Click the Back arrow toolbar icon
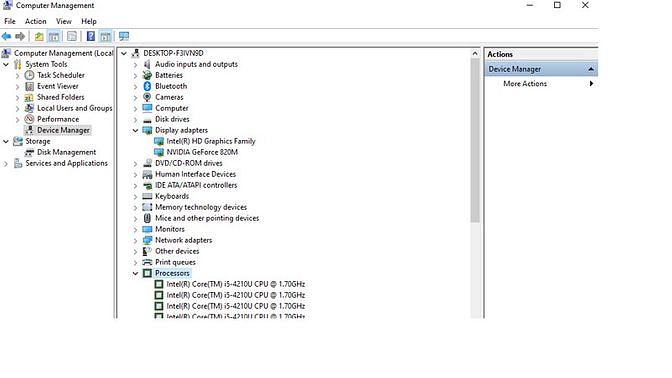 click(x=6, y=36)
